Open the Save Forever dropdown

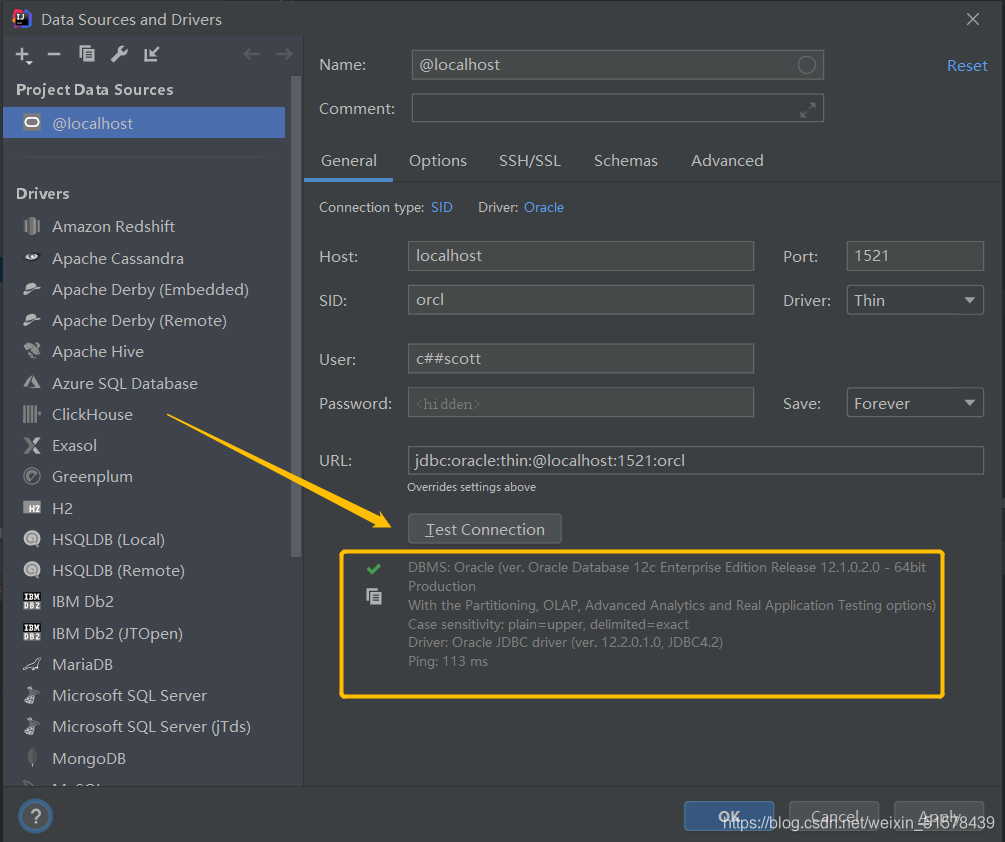click(x=915, y=403)
